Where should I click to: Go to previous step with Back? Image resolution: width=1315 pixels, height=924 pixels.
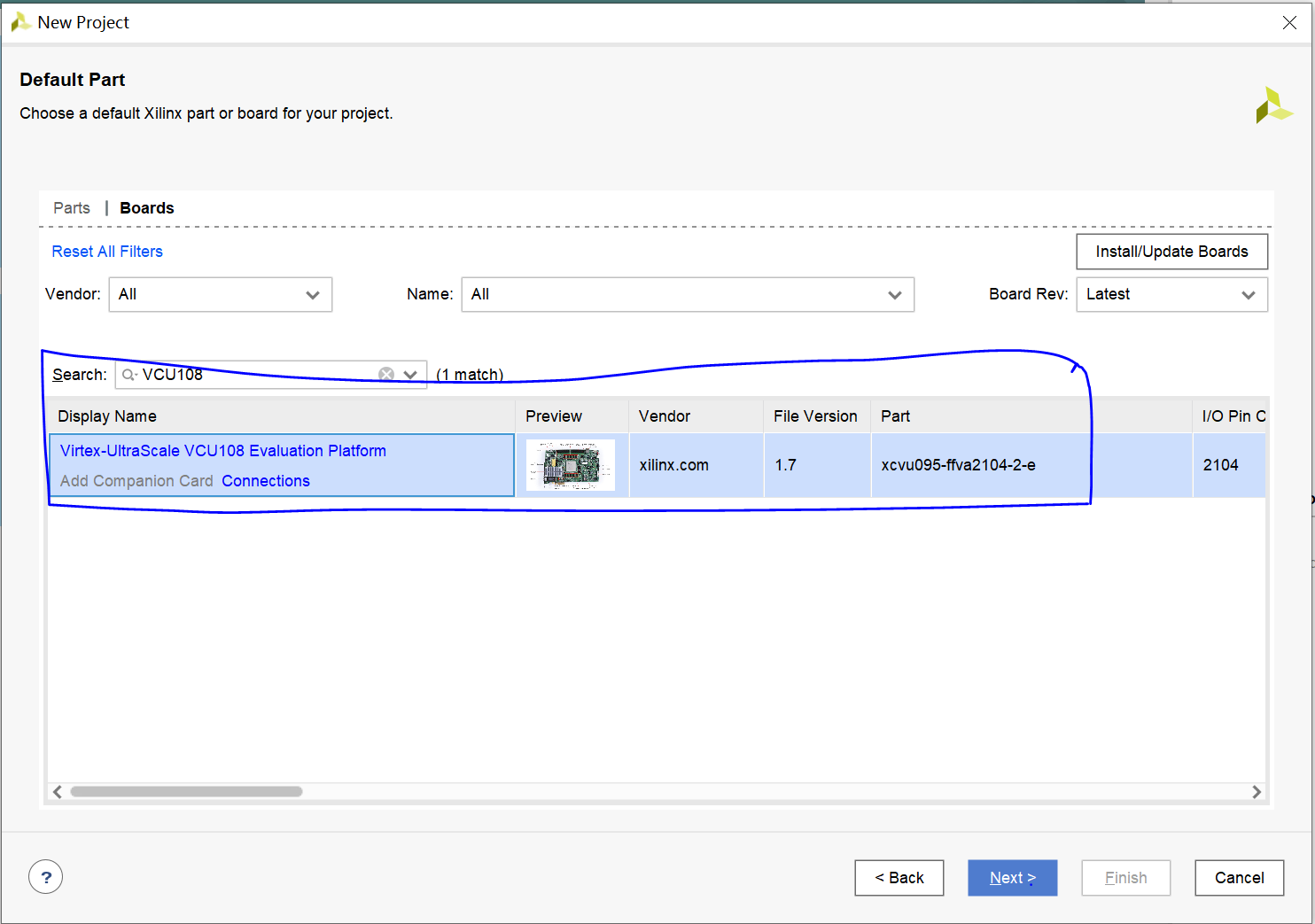[x=899, y=878]
